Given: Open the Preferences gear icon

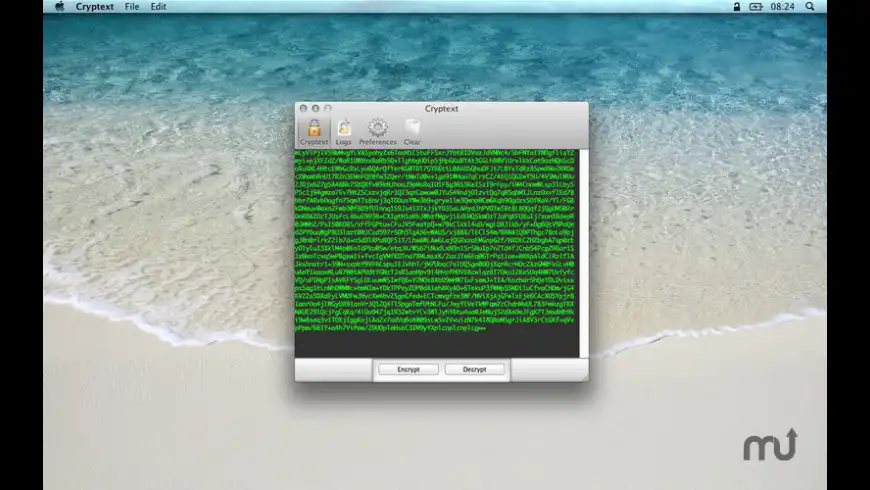Looking at the screenshot, I should pyautogui.click(x=377, y=132).
